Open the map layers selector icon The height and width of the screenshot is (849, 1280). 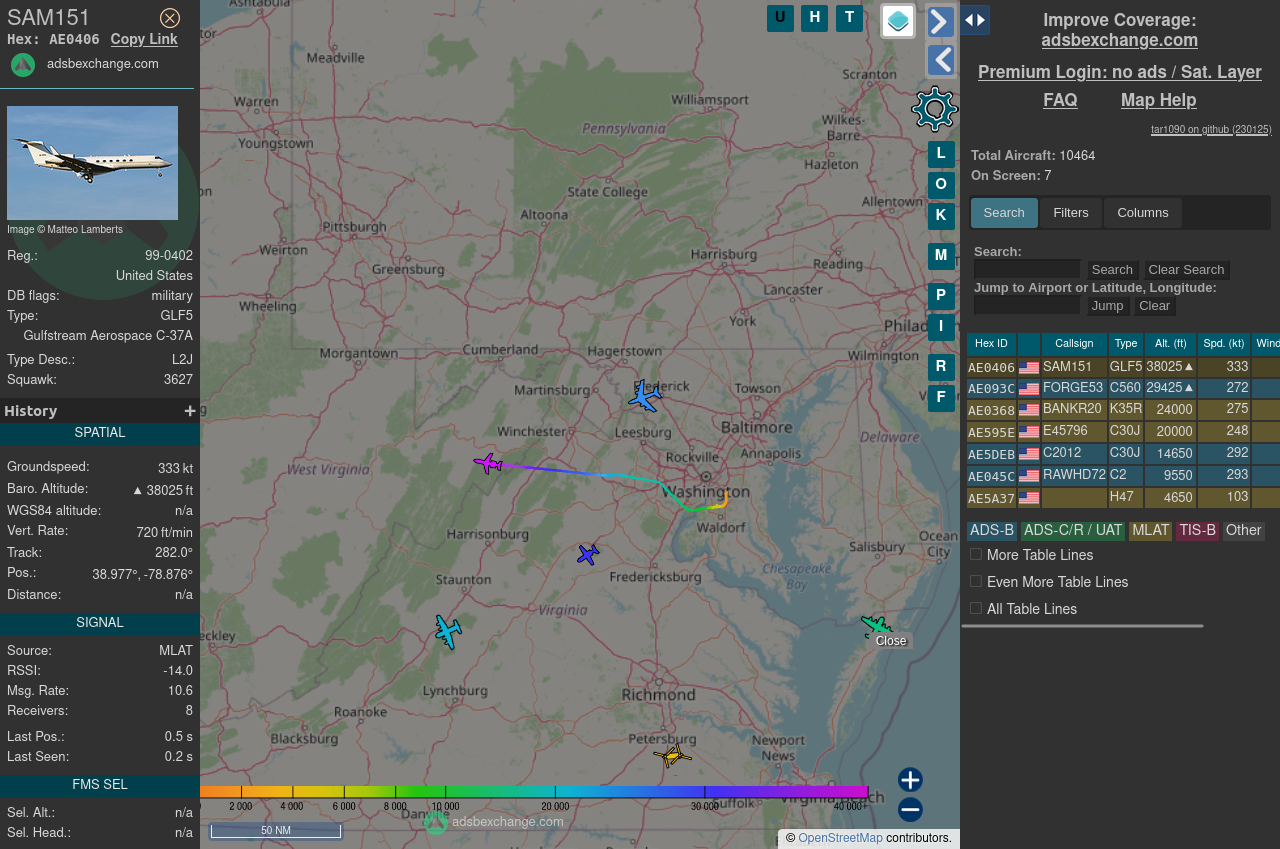pyautogui.click(x=898, y=20)
